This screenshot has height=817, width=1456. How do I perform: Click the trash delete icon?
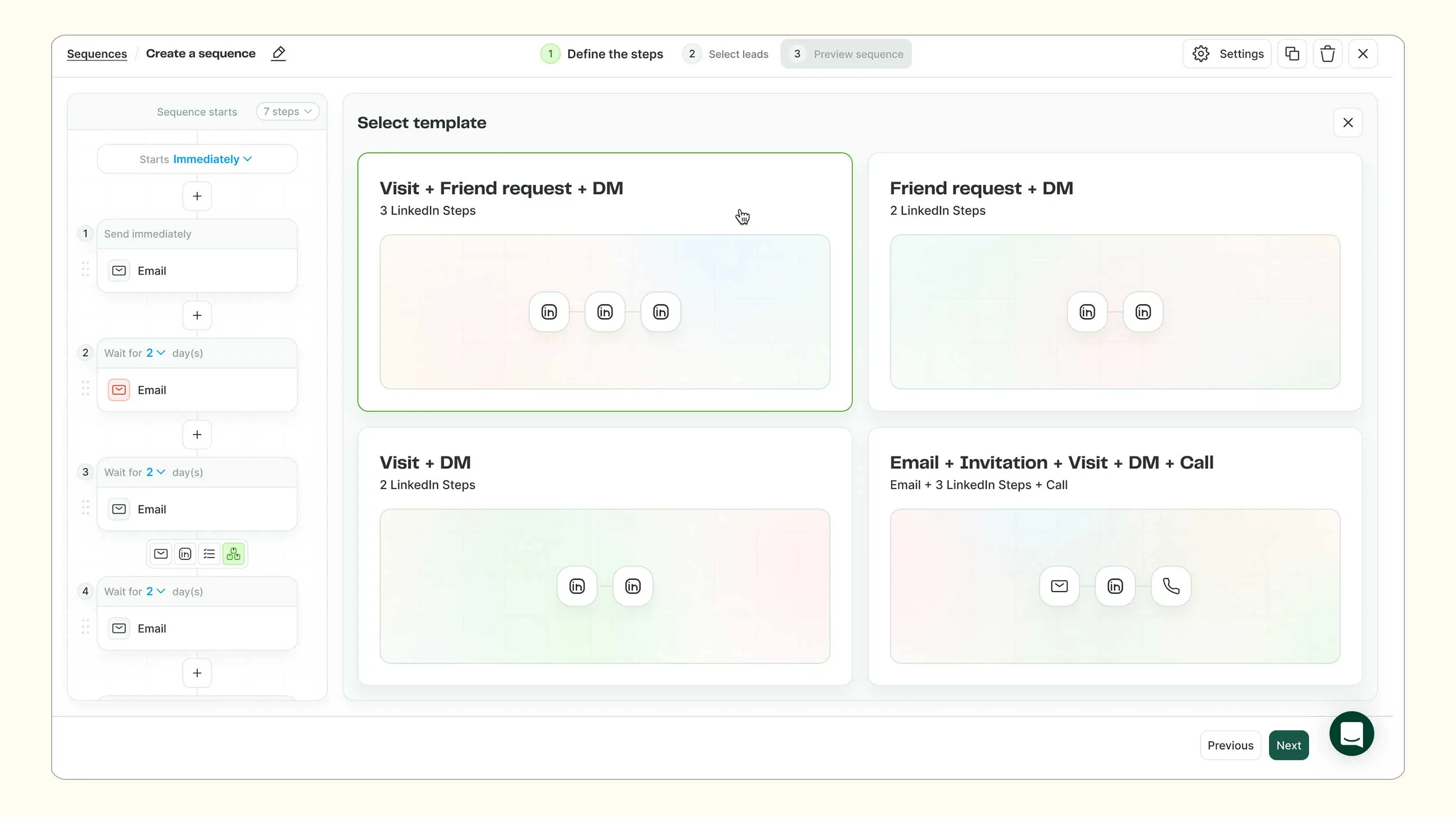1327,54
